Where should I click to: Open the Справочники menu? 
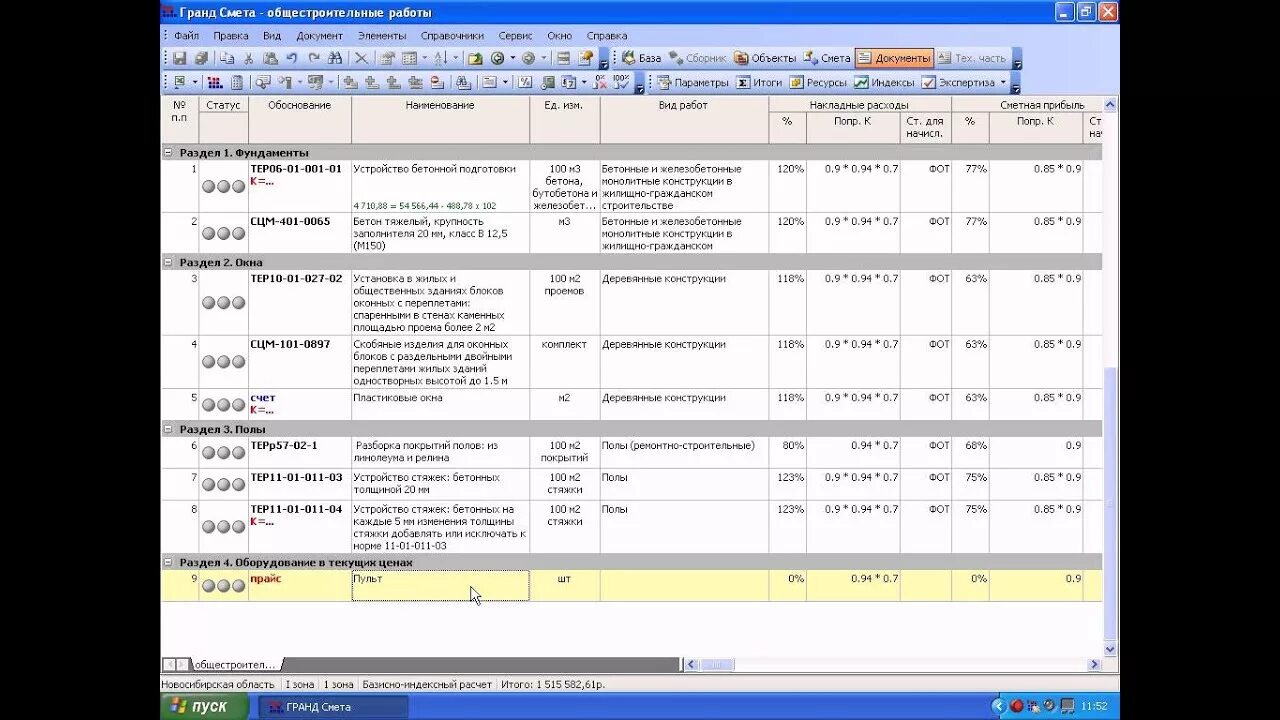[452, 35]
